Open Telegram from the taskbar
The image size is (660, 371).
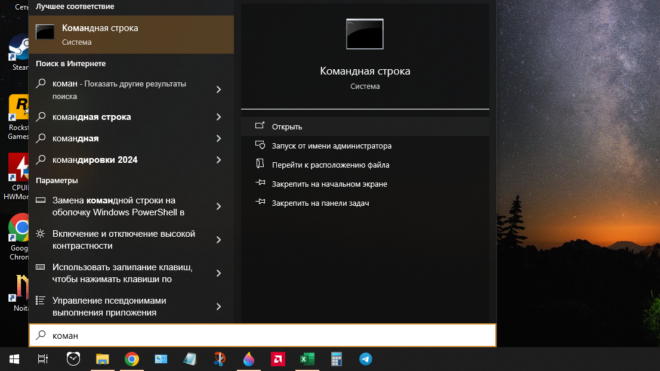pos(365,359)
